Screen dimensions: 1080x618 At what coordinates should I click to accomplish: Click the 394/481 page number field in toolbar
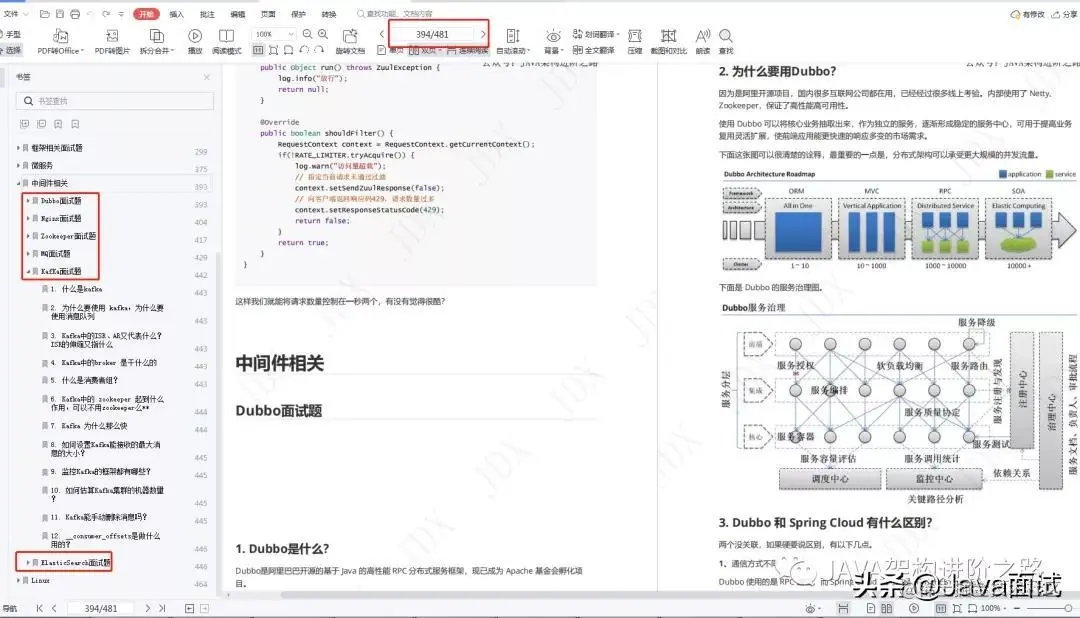tap(432, 34)
